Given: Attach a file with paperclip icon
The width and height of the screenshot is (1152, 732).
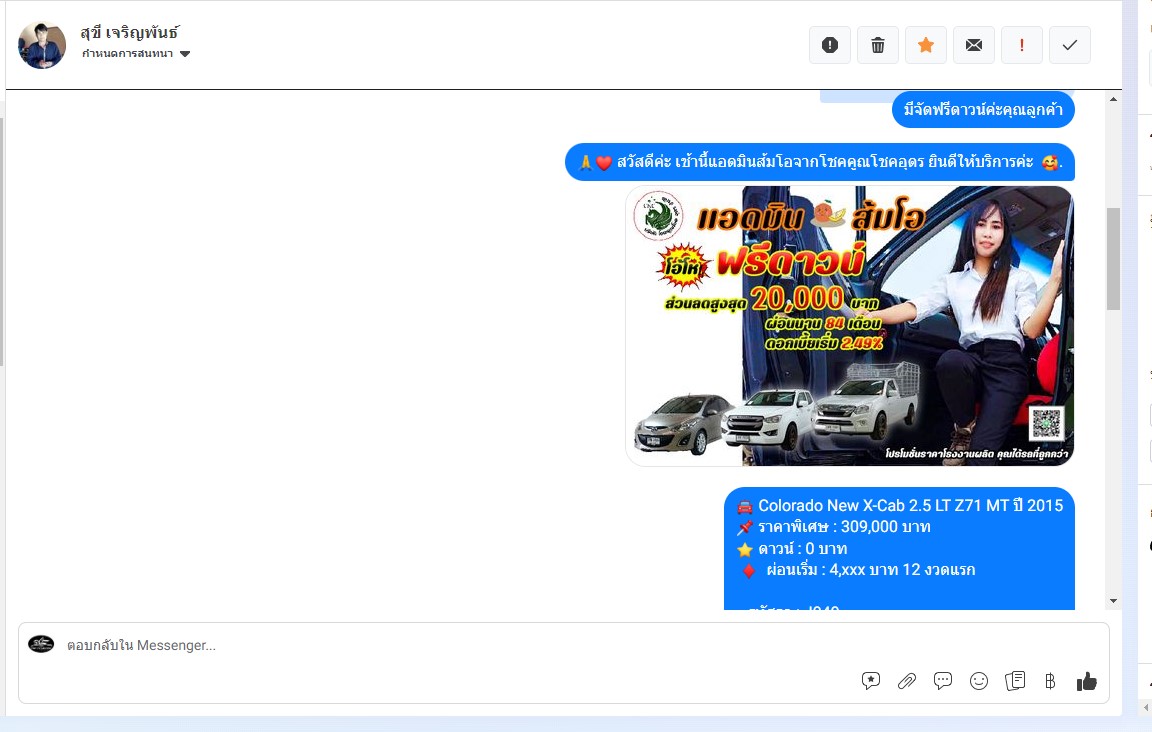Looking at the screenshot, I should tap(907, 681).
